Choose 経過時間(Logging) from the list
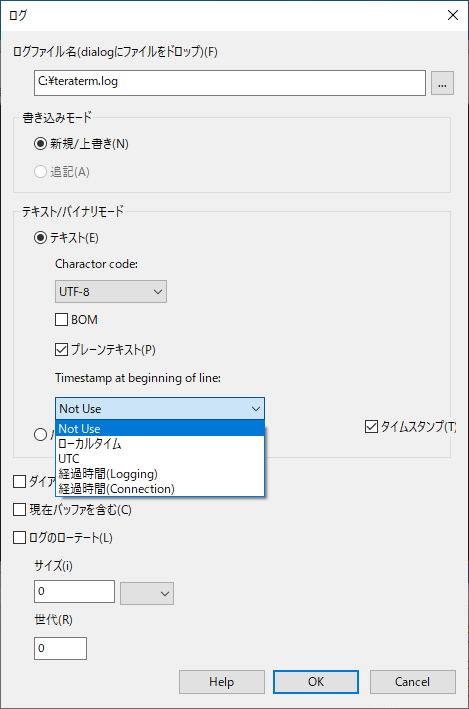 160,474
